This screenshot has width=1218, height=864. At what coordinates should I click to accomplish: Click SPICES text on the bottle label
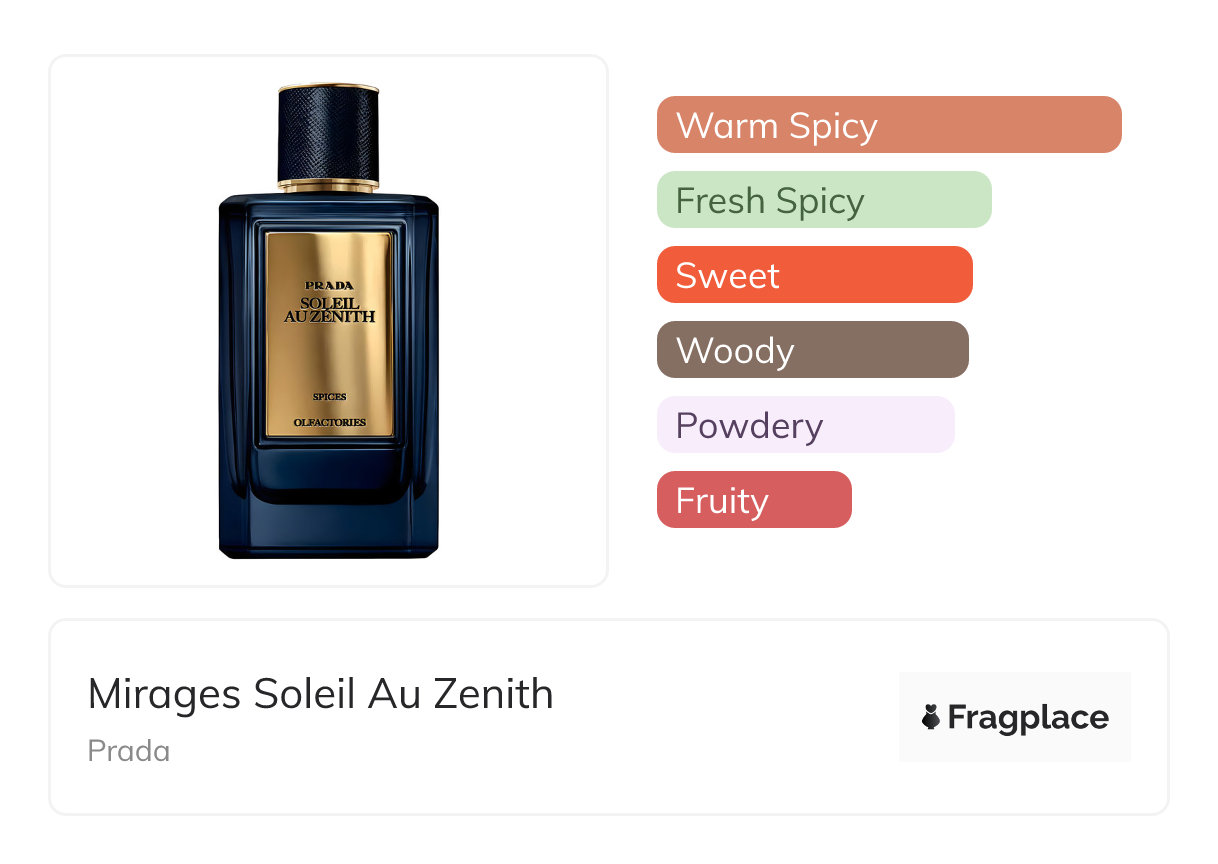tap(329, 397)
